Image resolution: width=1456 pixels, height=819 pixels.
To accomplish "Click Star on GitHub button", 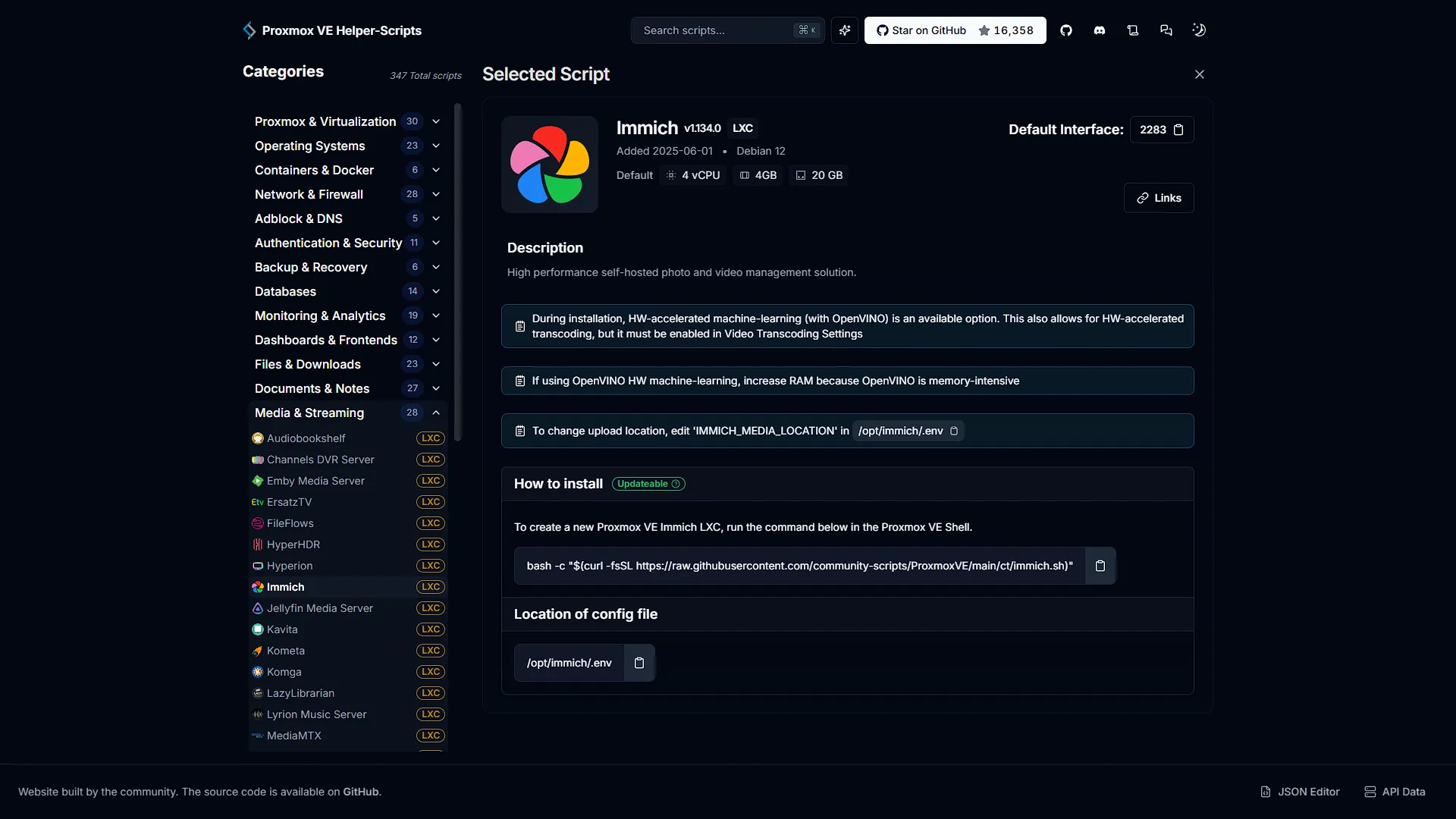I will (x=955, y=30).
